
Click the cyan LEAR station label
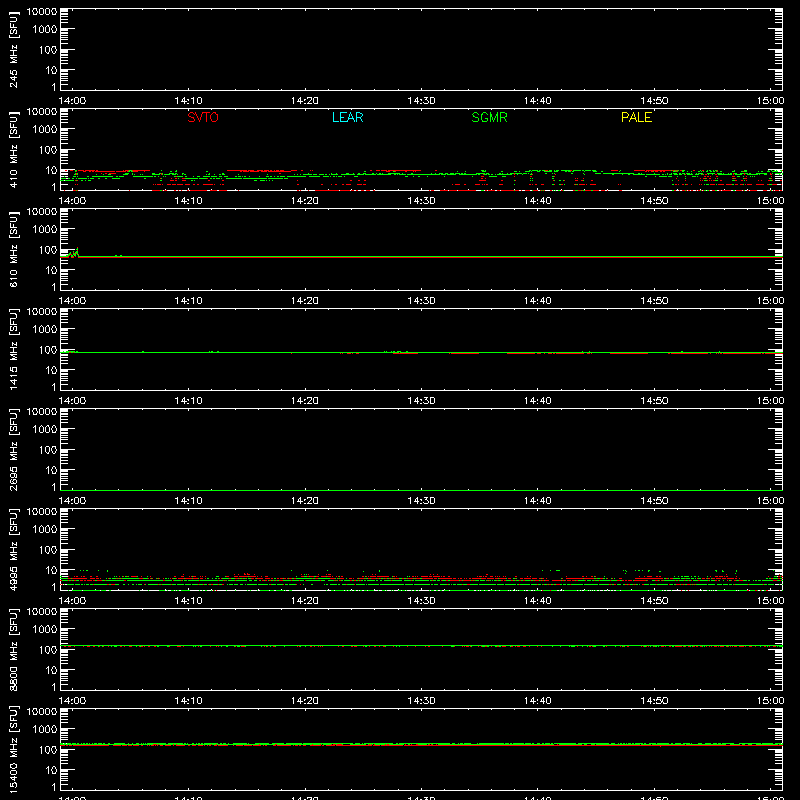[347, 117]
